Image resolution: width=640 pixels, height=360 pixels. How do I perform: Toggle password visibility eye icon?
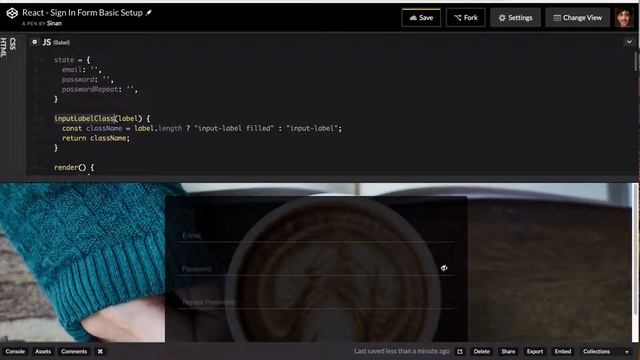tap(444, 268)
